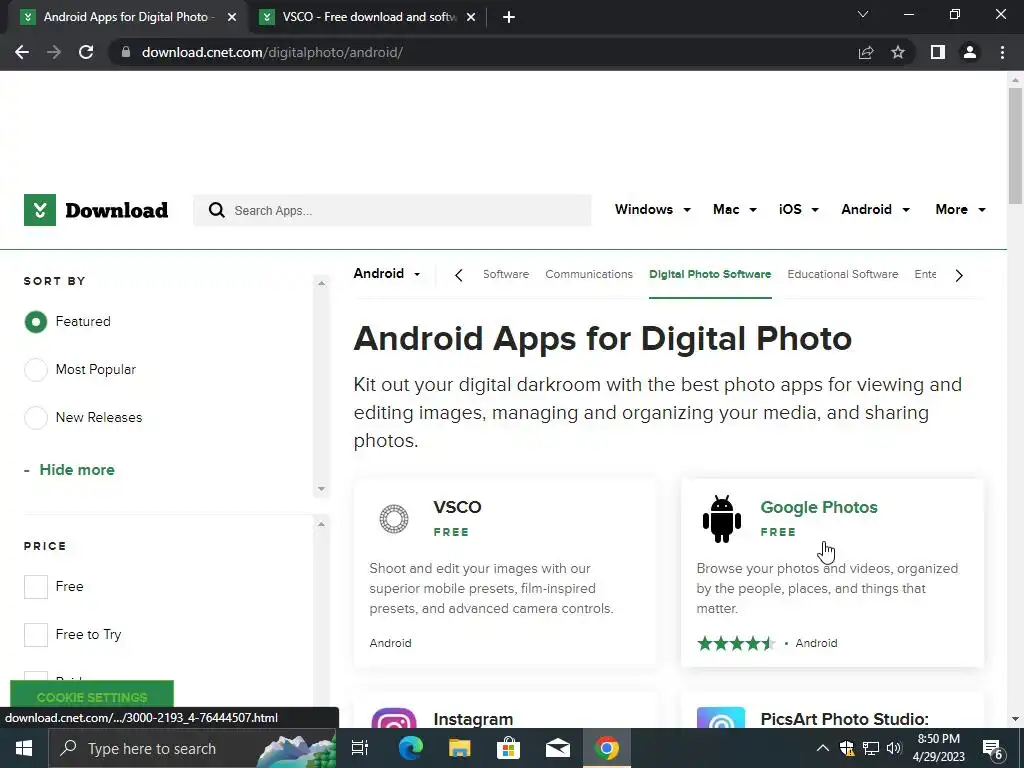
Task: Click the page vertical scrollbar thumb
Action: pyautogui.click(x=1015, y=145)
